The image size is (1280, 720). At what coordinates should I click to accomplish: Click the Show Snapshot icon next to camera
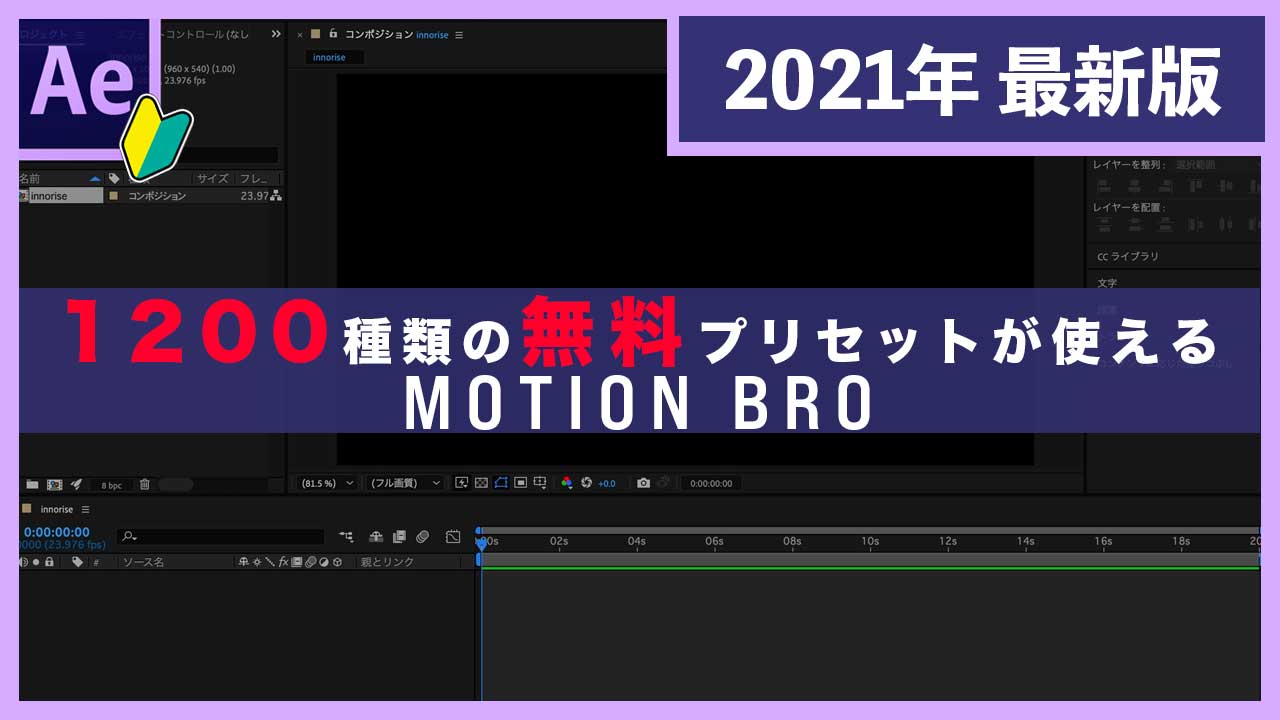pos(663,482)
